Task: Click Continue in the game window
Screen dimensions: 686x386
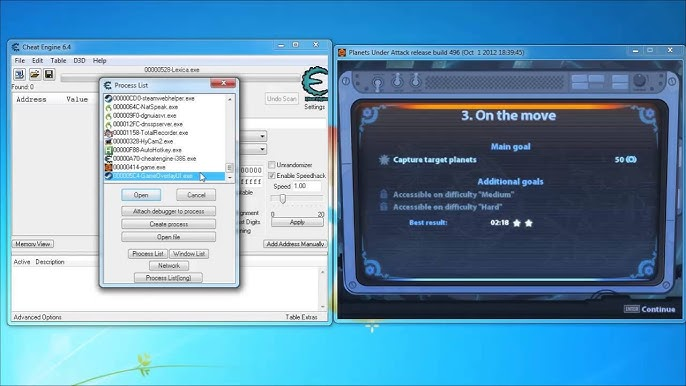Action: pos(658,309)
